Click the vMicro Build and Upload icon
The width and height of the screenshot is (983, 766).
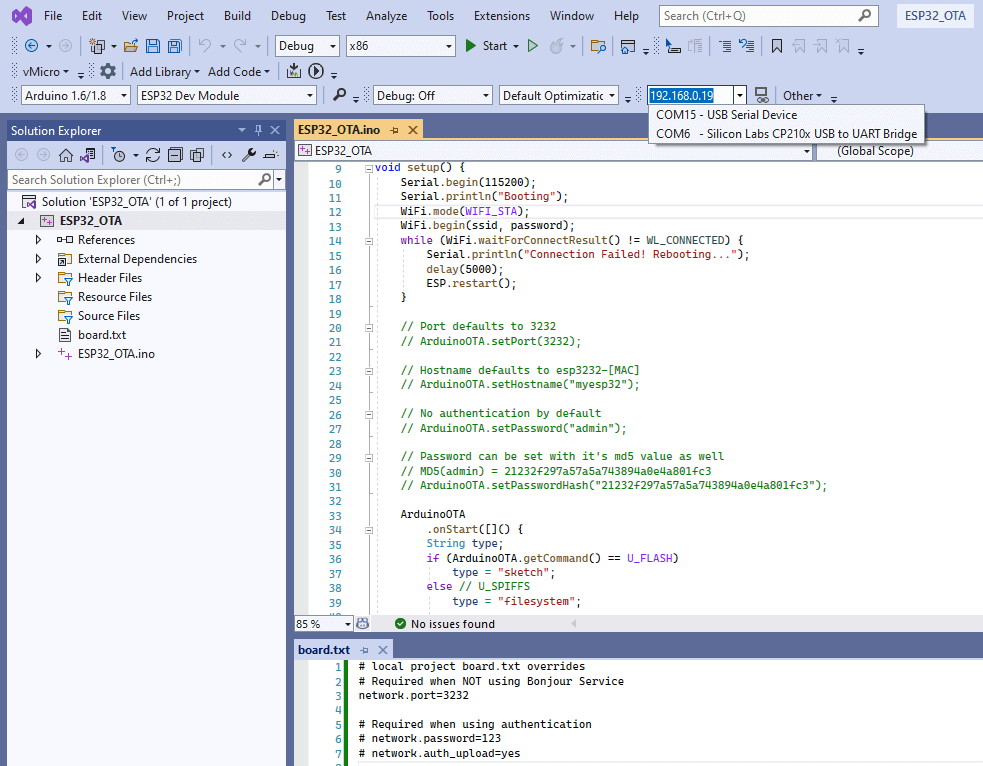click(293, 71)
